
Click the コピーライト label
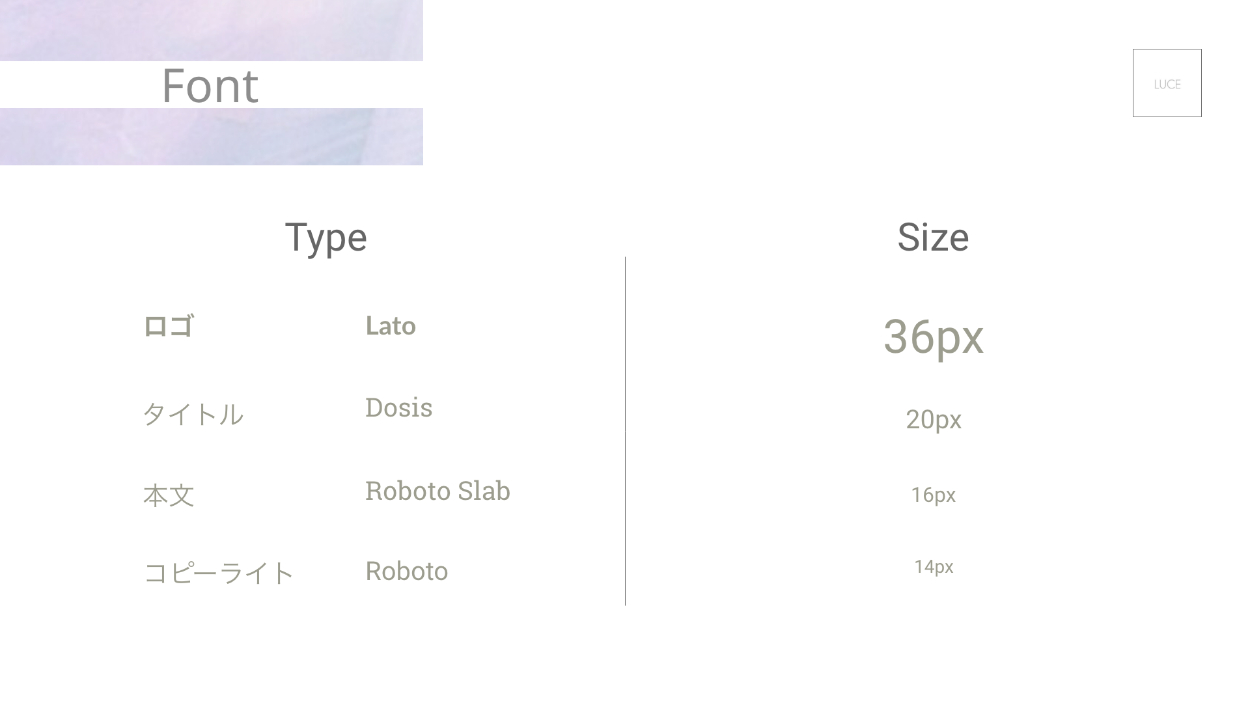click(x=219, y=573)
